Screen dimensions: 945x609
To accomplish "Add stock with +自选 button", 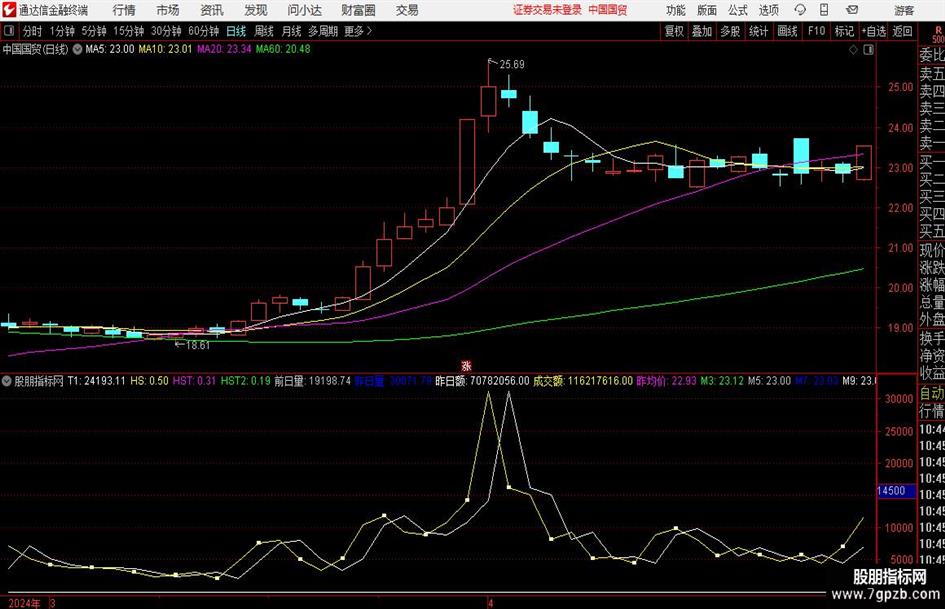I will click(874, 31).
